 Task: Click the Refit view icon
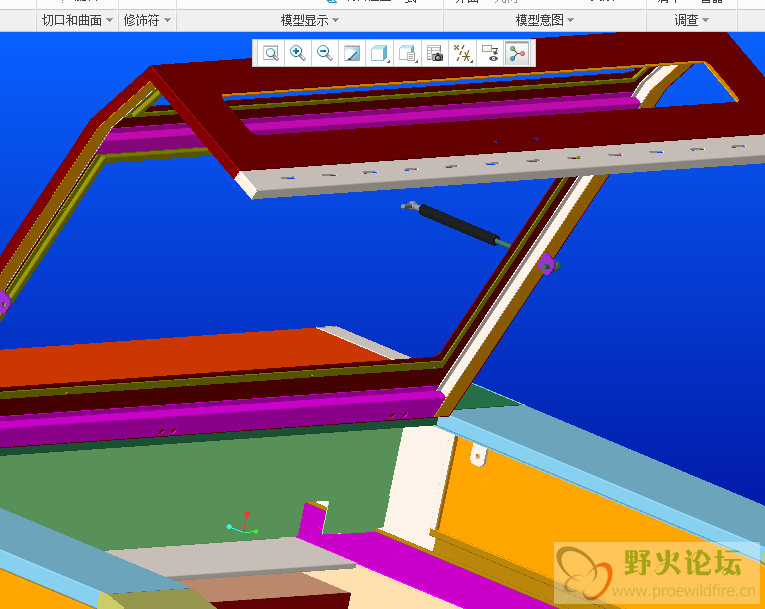click(271, 54)
